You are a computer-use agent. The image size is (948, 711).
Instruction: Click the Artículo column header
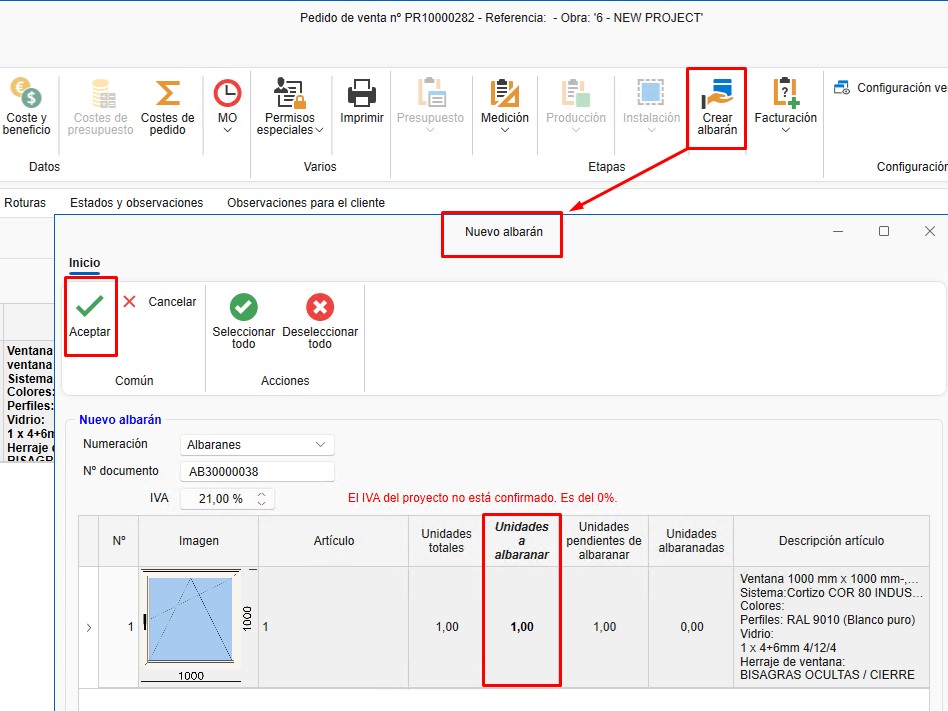pyautogui.click(x=334, y=541)
